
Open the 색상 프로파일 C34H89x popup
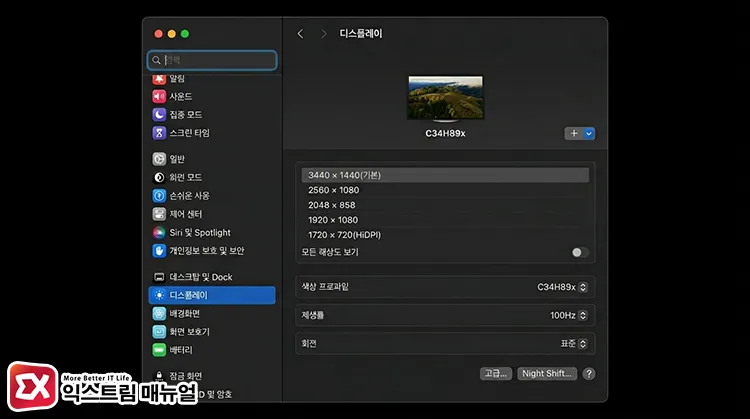(x=562, y=287)
